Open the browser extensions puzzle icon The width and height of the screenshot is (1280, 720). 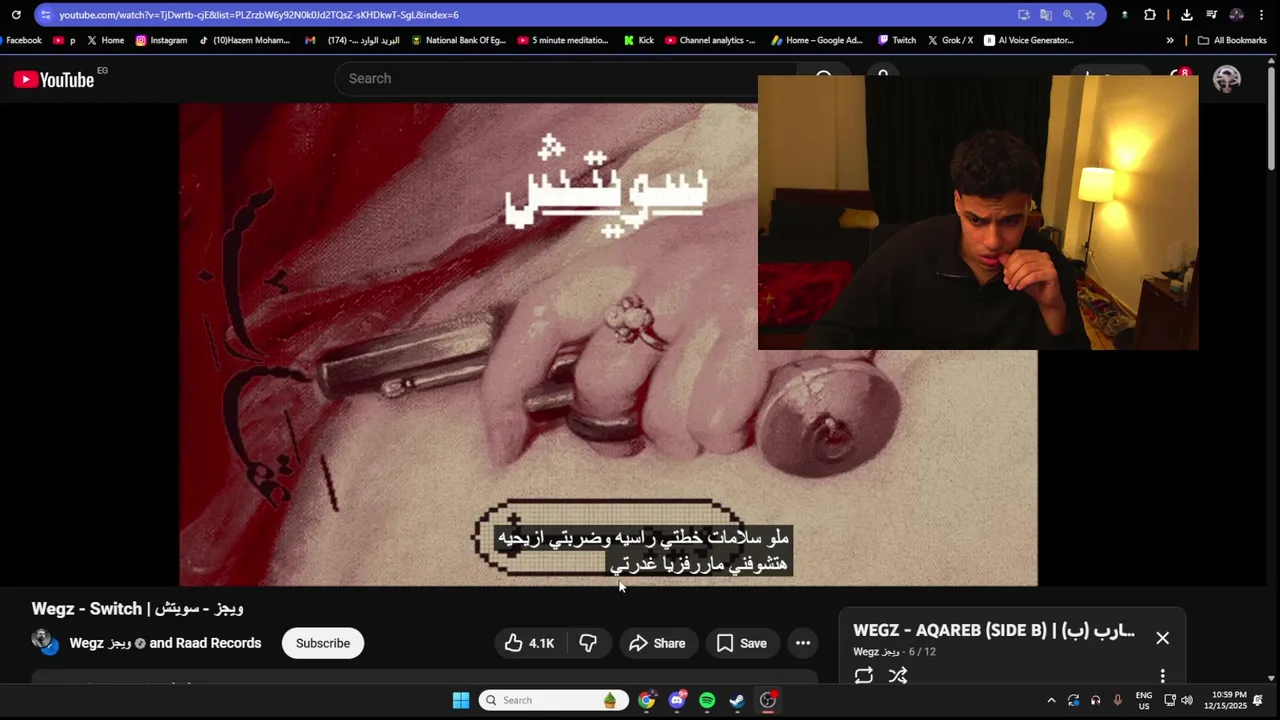pos(1150,15)
